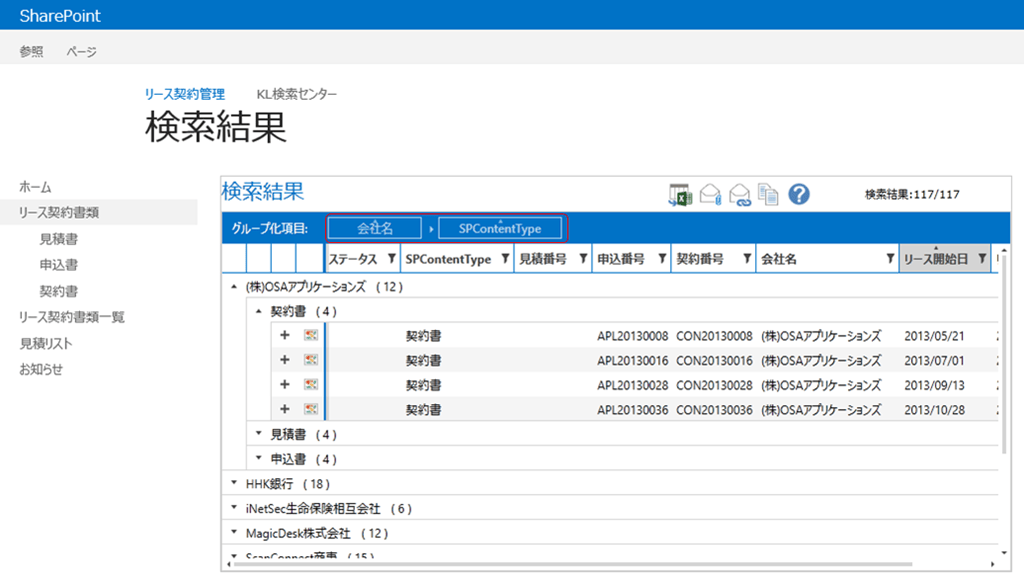Expand the 見積書 (4) subgroup
This screenshot has width=1024, height=583.
pos(259,433)
